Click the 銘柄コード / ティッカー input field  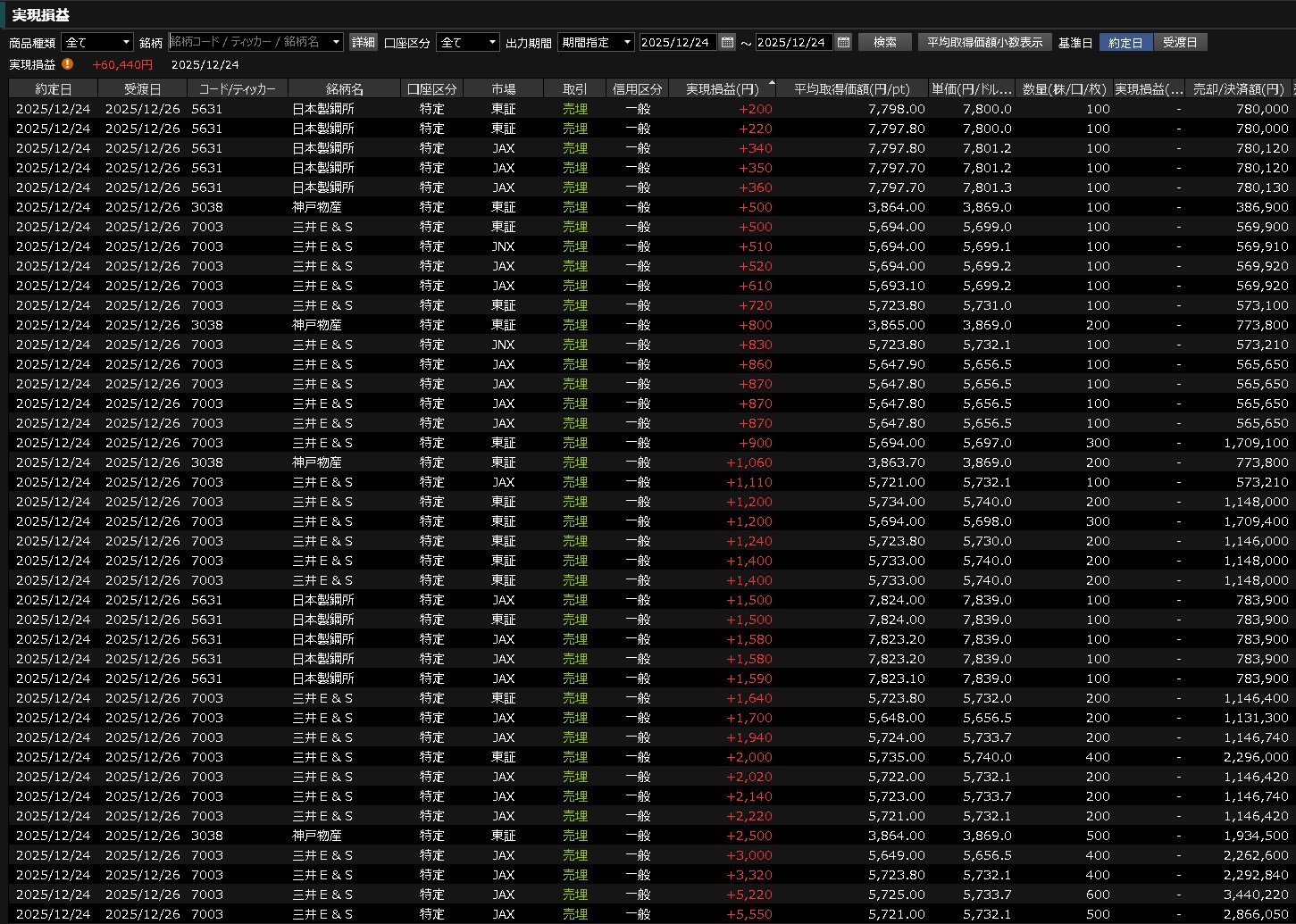248,42
